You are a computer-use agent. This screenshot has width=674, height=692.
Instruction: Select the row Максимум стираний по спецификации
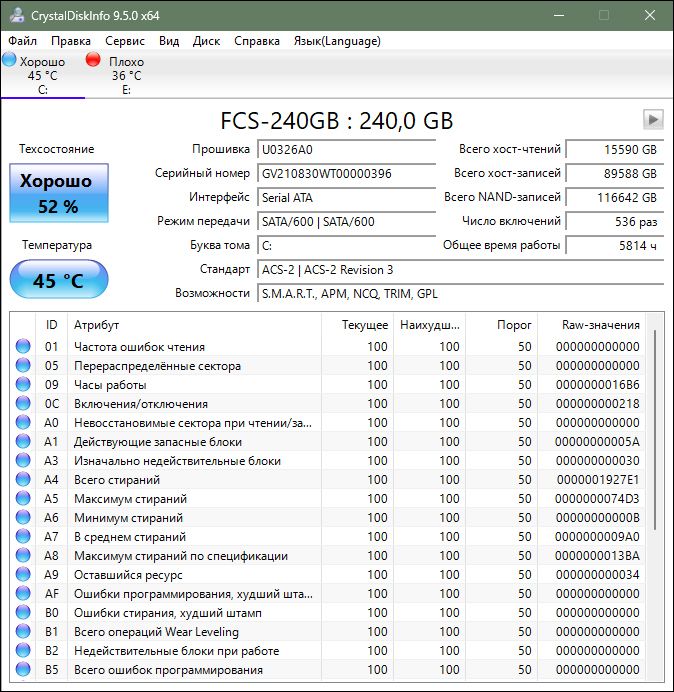pyautogui.click(x=327, y=555)
